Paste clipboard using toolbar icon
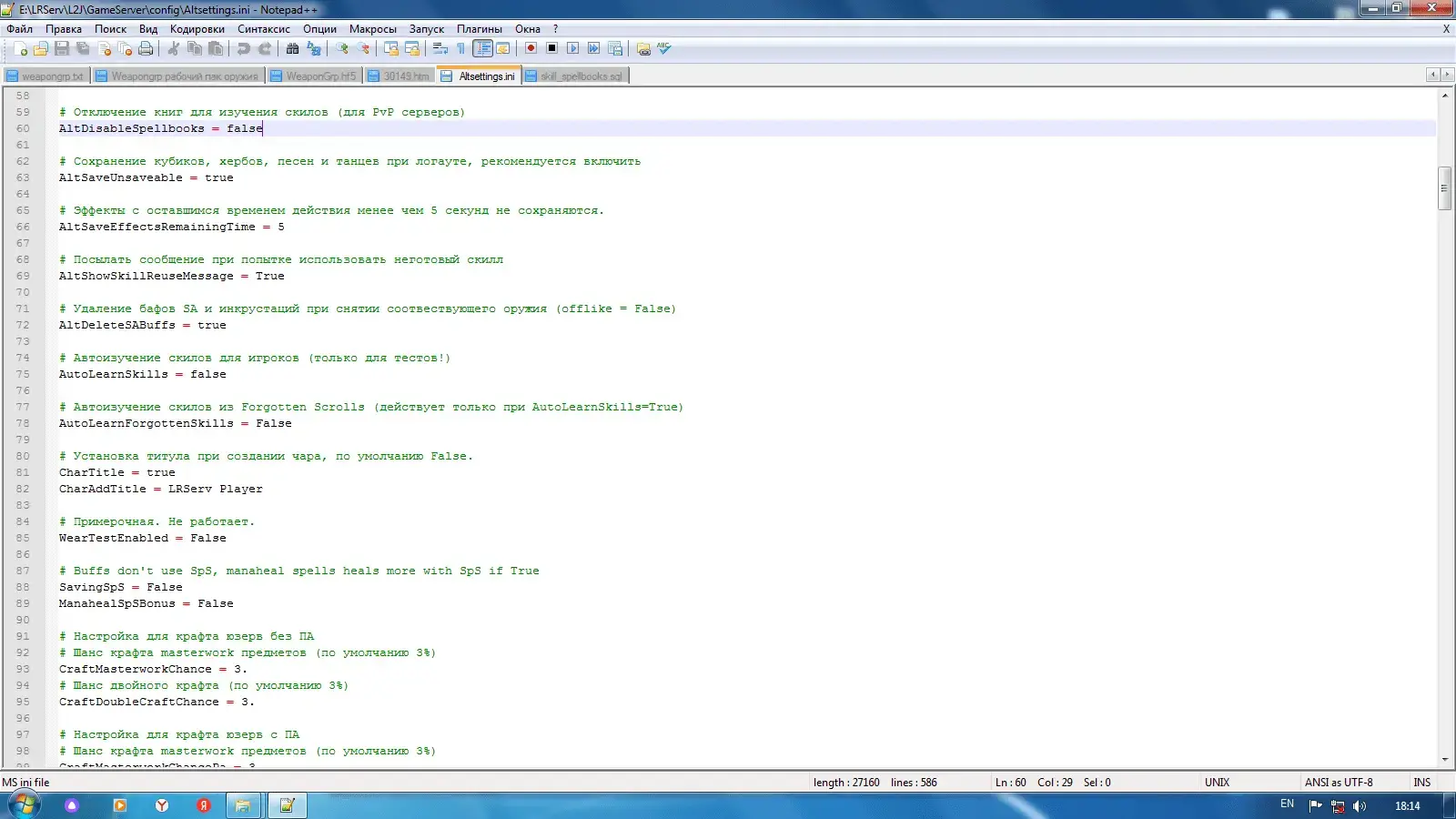1456x819 pixels. pyautogui.click(x=215, y=49)
